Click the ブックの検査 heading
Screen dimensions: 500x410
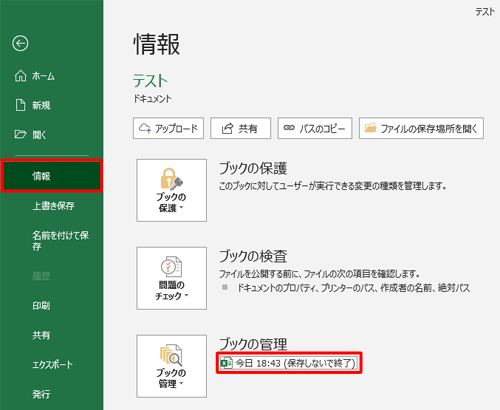click(253, 256)
